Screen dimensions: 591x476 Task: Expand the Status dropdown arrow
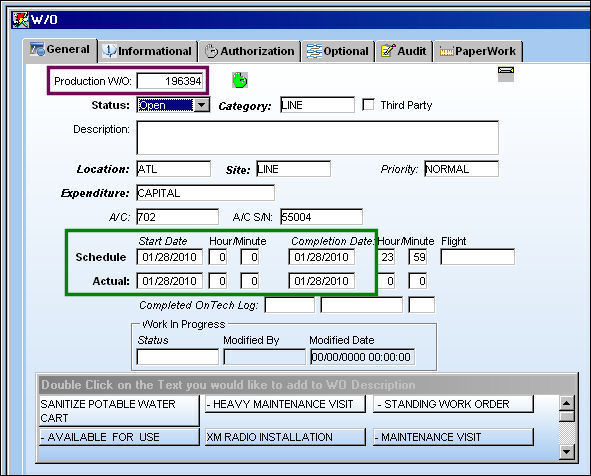202,105
